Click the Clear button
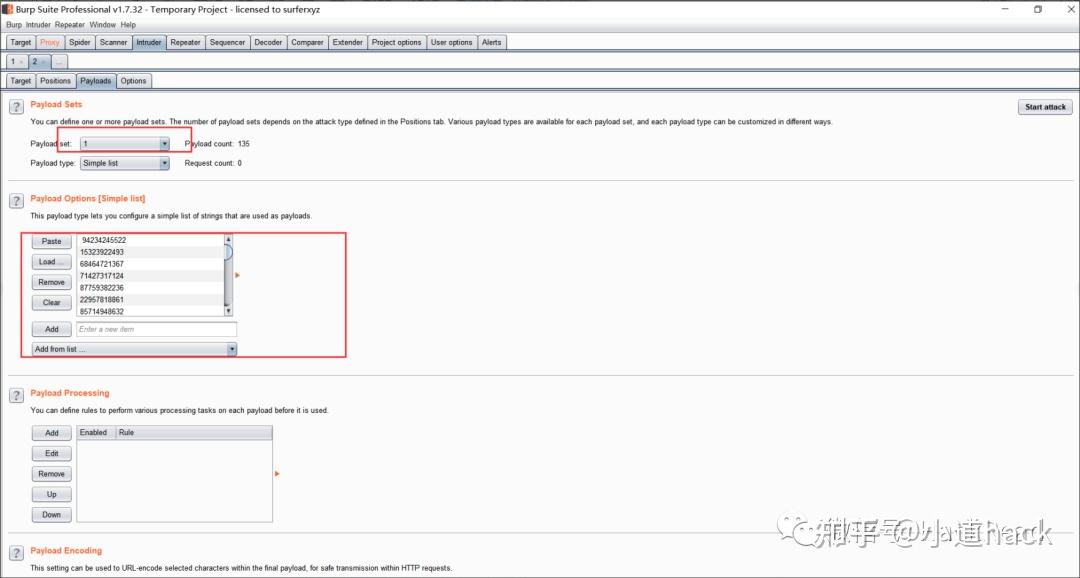This screenshot has height=578, width=1080. (x=52, y=302)
